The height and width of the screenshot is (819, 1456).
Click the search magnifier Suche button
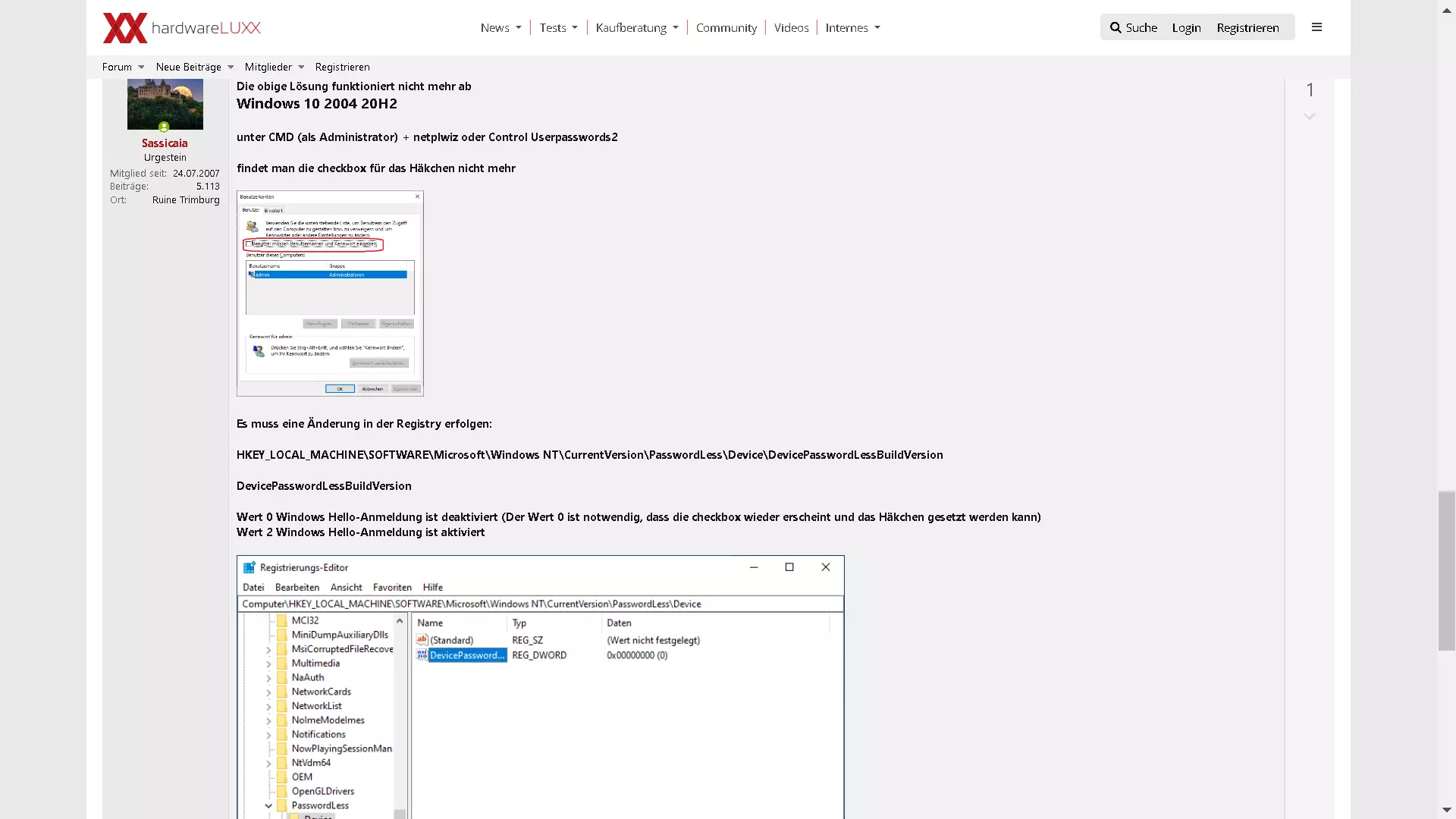tap(1134, 27)
